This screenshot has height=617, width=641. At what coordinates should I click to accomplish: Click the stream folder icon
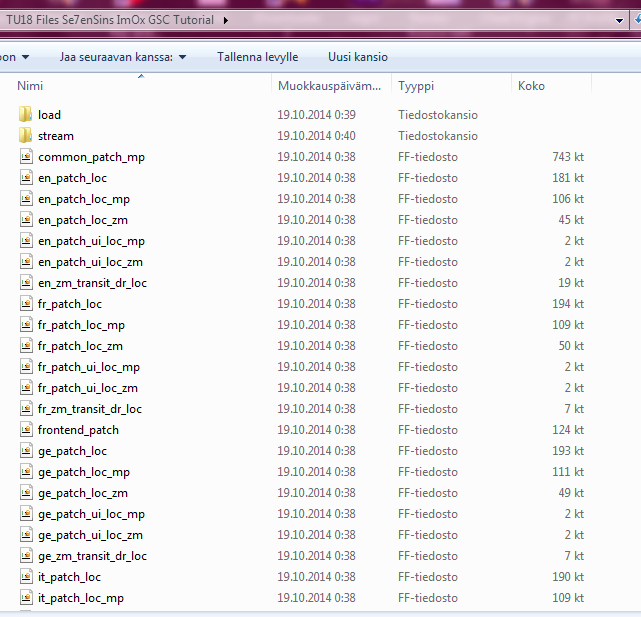tap(25, 135)
